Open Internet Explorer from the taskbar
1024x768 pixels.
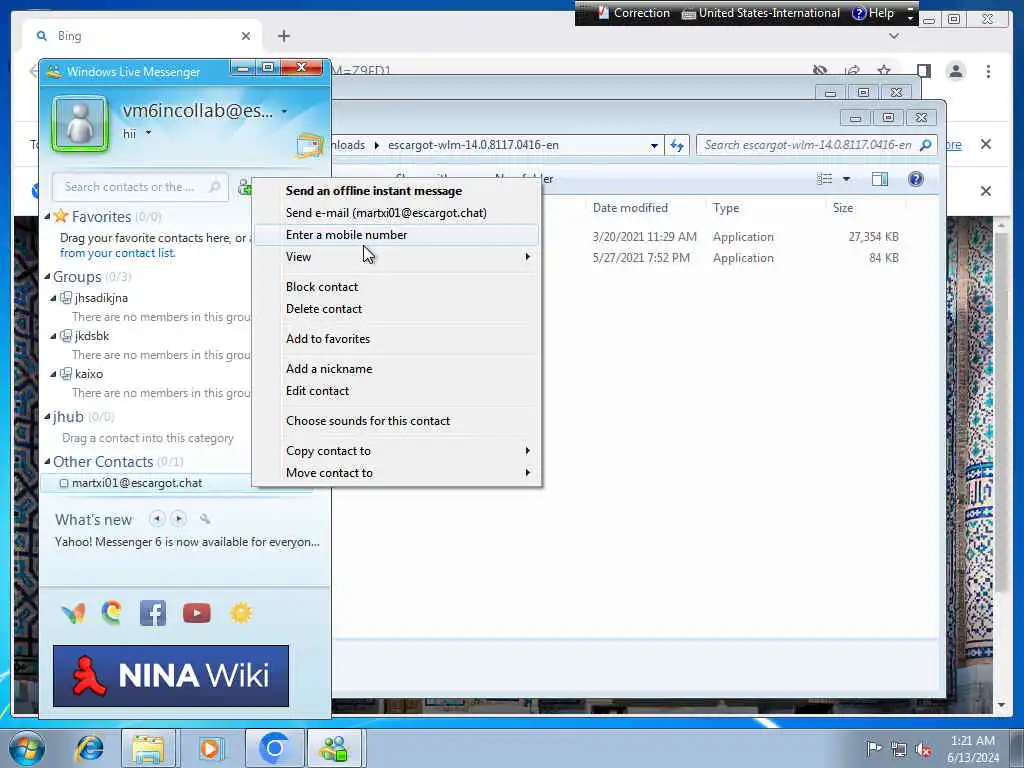tap(89, 748)
